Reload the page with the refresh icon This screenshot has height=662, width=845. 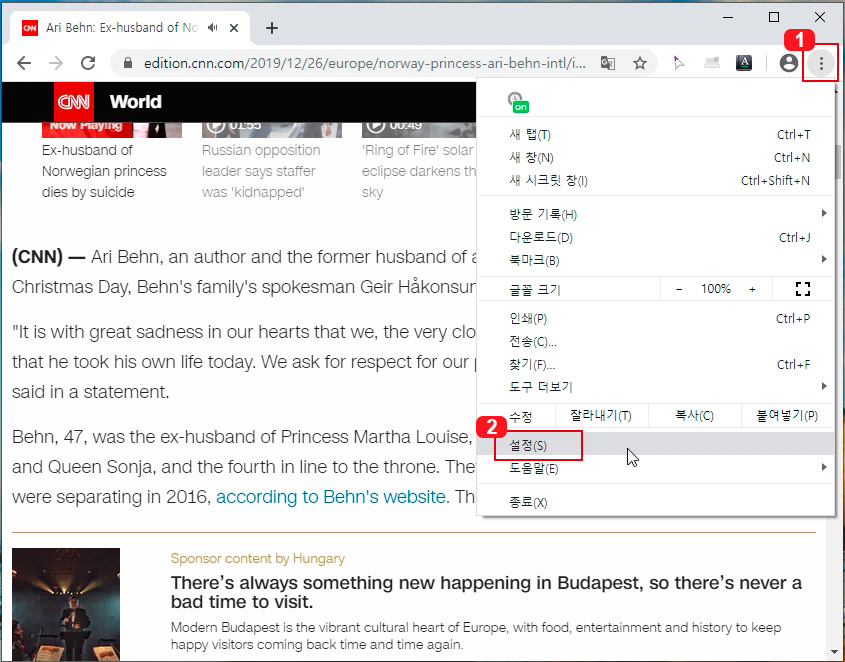point(88,63)
